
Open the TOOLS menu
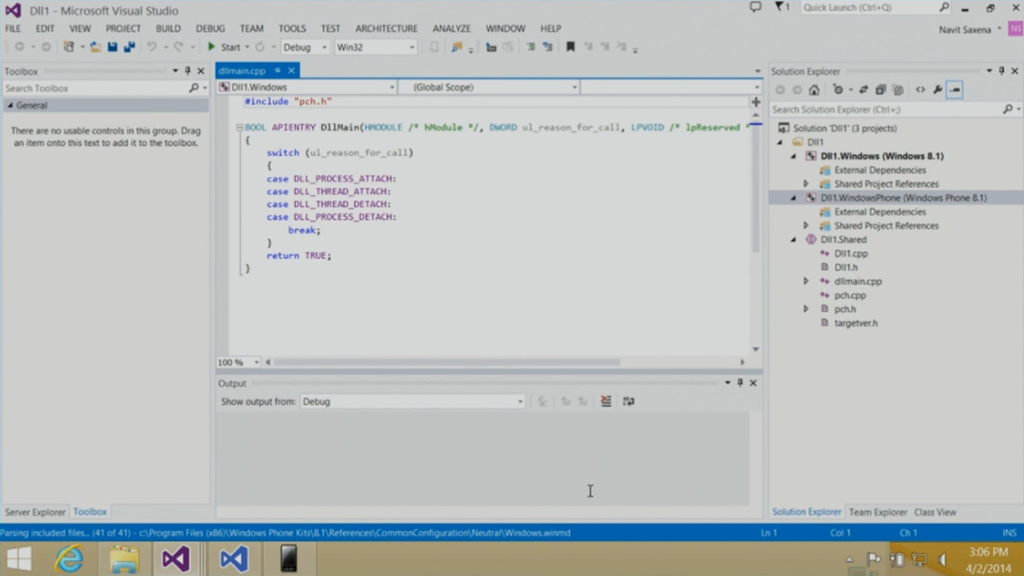point(292,29)
